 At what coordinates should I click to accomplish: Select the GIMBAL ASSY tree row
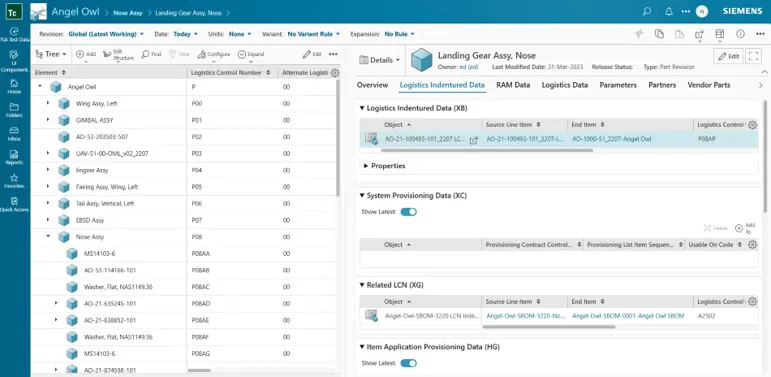184,120
